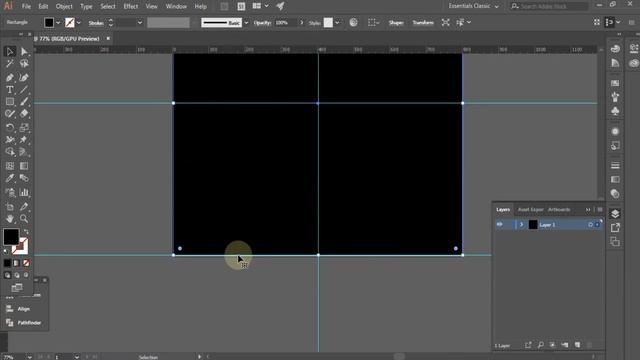Open the stroke weight dropdown
640x360 pixels.
point(140,23)
